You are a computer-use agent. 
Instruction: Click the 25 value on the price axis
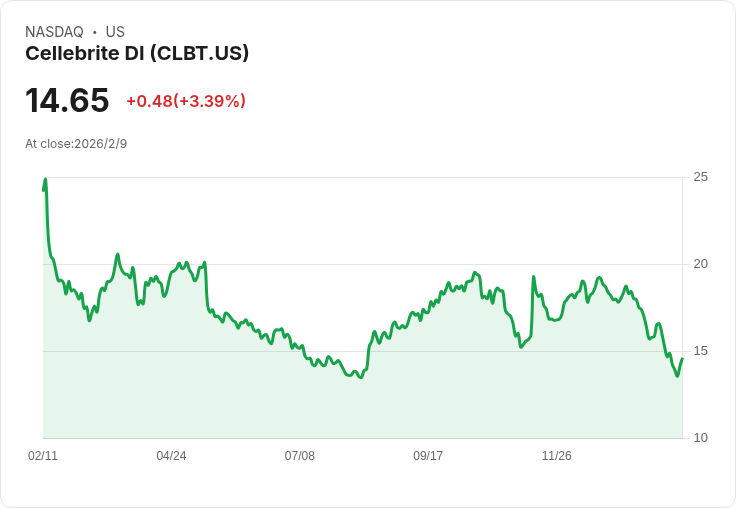(700, 177)
